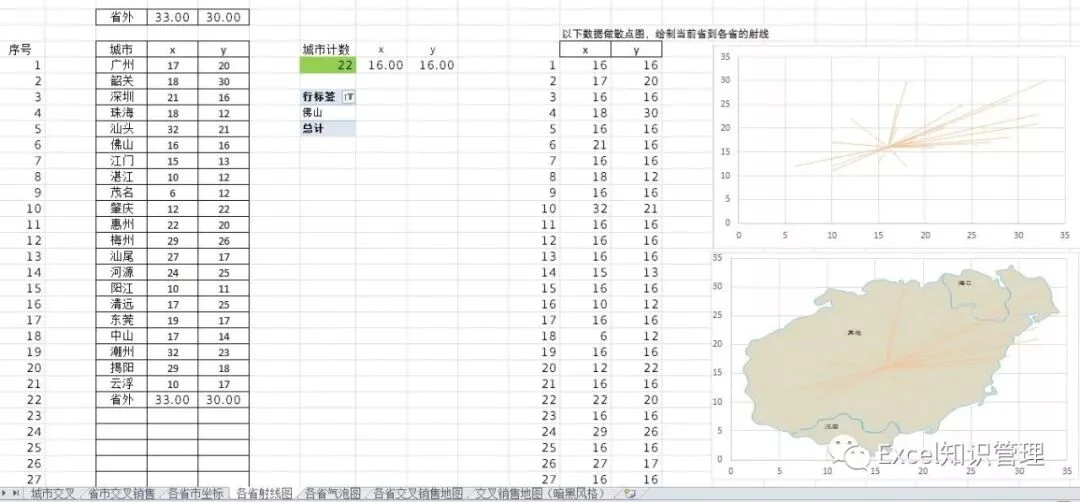Open the 省市交叉销售 sheet tab
Screen dimensions: 1080x502
pyautogui.click(x=123, y=493)
